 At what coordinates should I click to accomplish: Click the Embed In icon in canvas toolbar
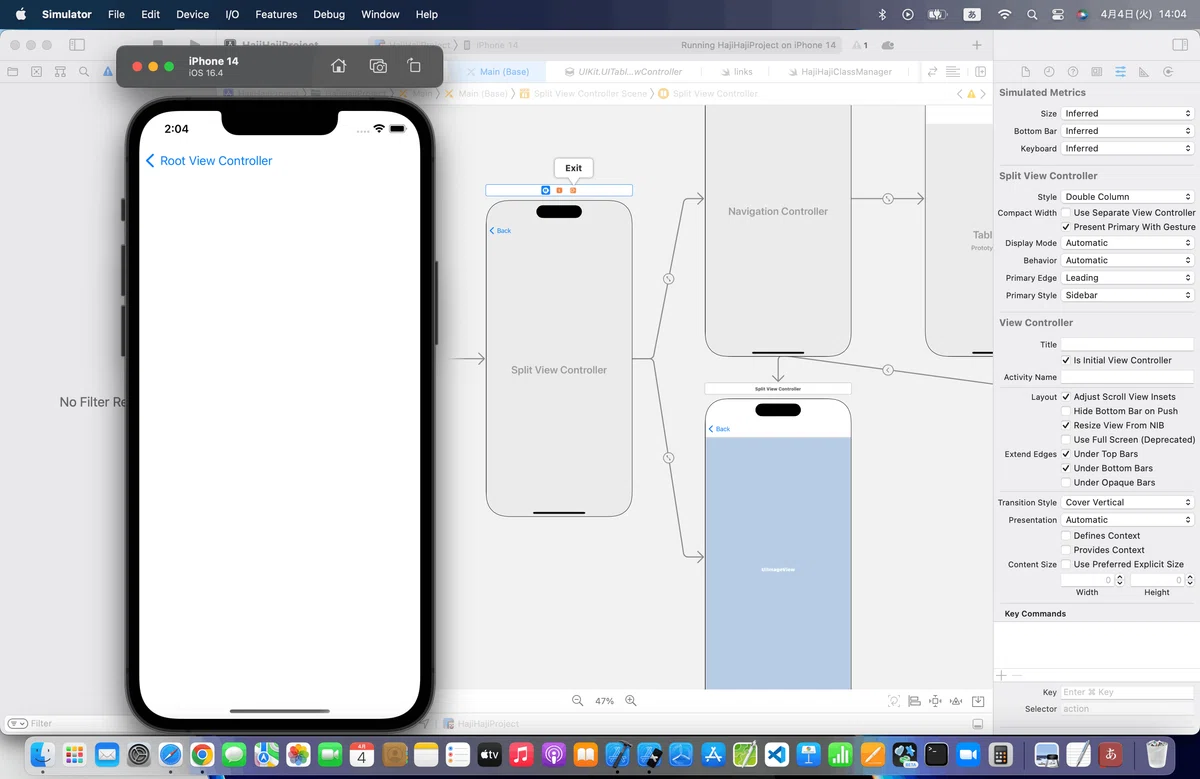click(x=978, y=701)
